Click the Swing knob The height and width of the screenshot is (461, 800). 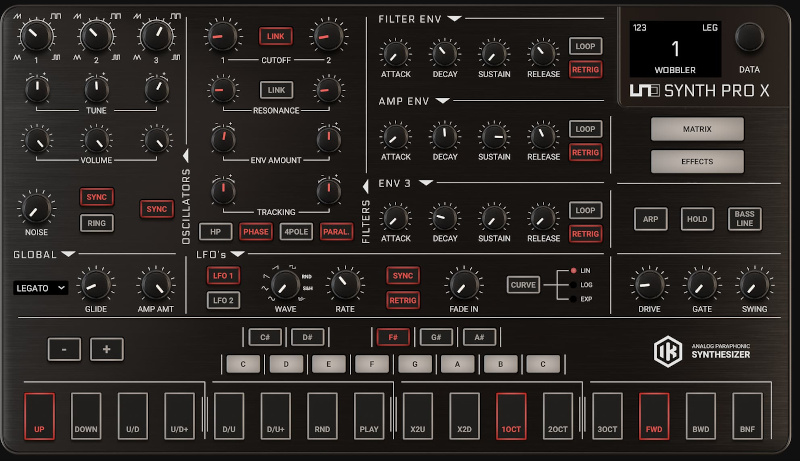(x=754, y=285)
